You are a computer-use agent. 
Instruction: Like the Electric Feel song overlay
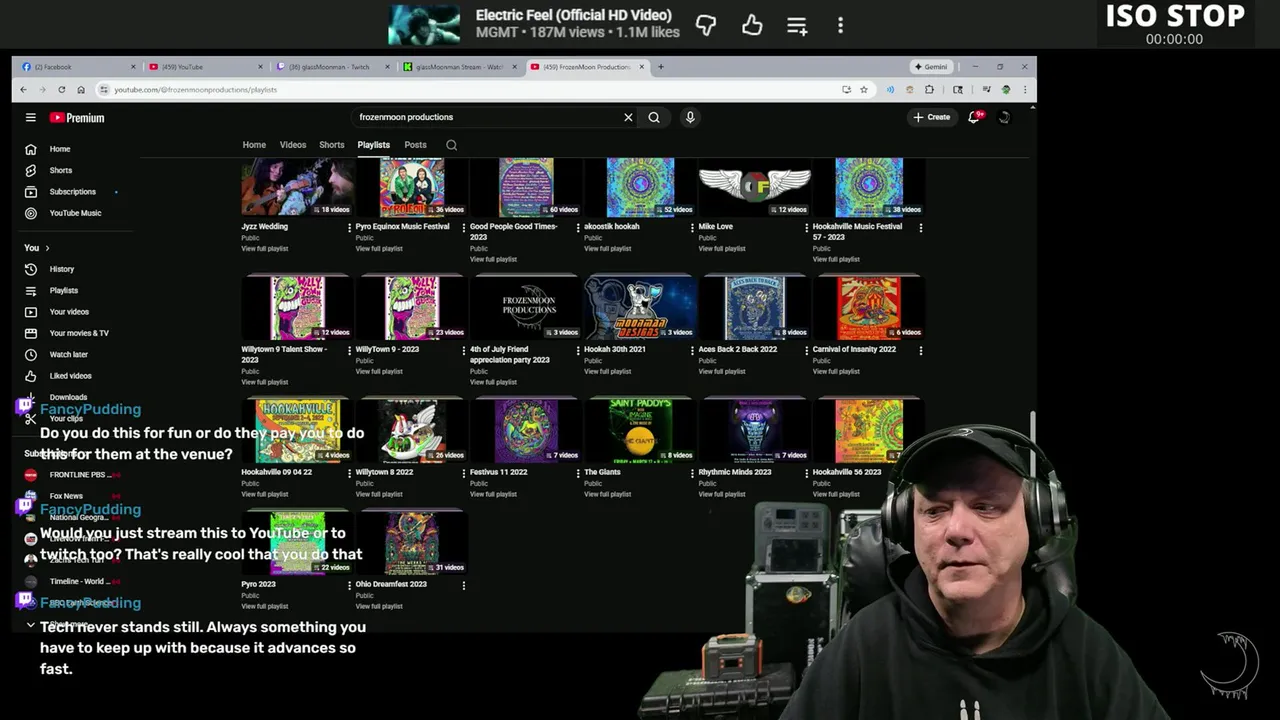point(752,26)
